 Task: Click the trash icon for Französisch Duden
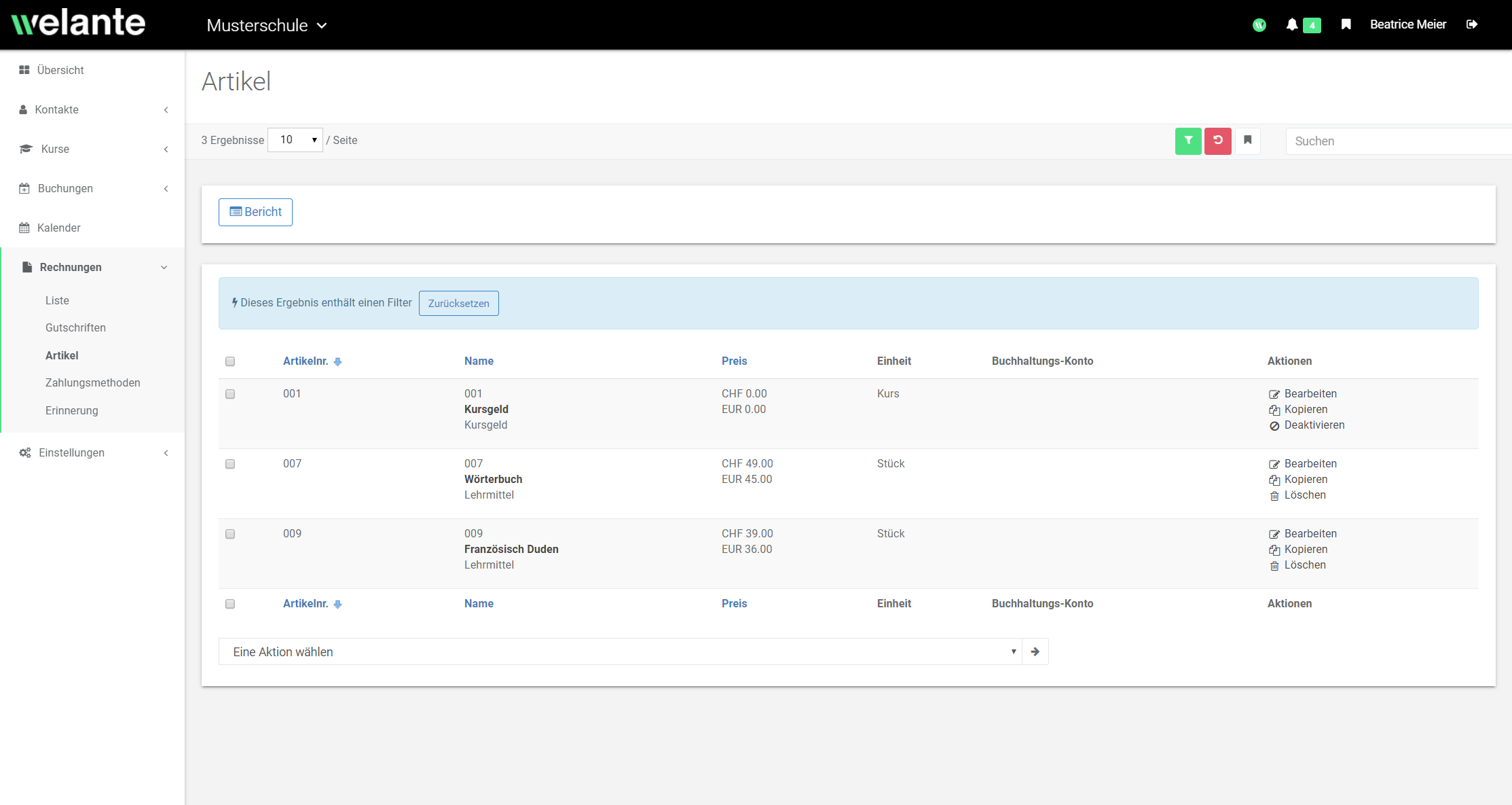coord(1274,565)
